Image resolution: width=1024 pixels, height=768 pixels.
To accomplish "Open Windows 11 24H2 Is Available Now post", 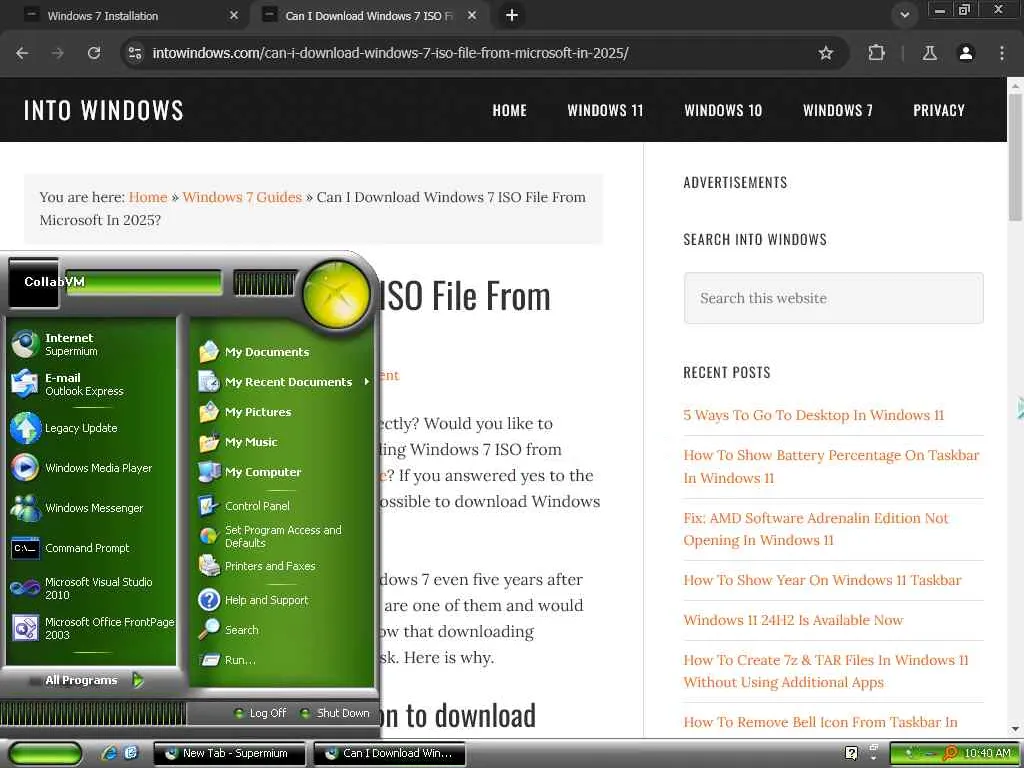I will click(793, 620).
